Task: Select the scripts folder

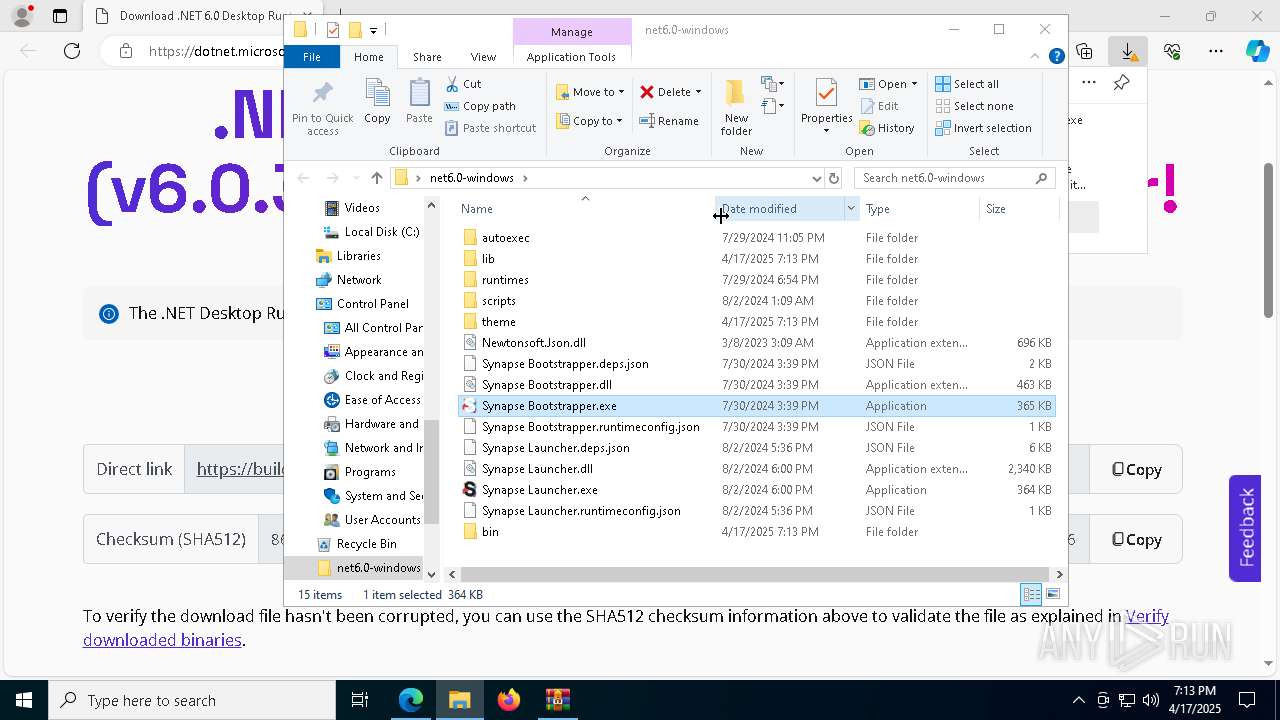Action: click(499, 301)
